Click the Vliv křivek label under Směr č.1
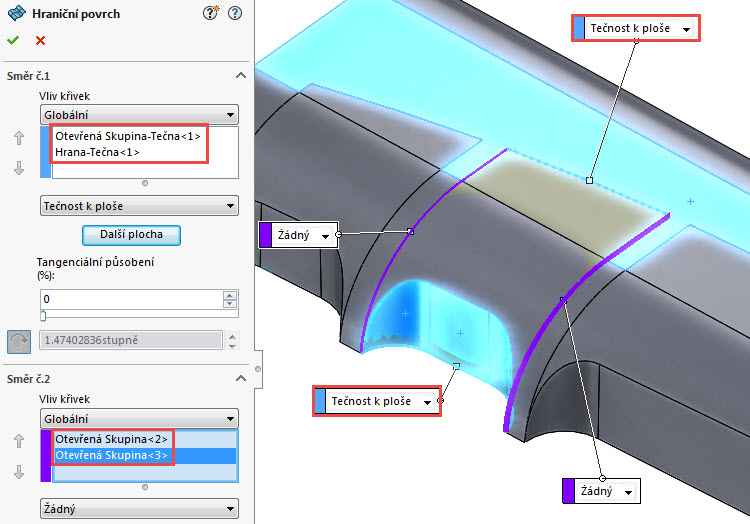The image size is (750, 524). pos(65,96)
